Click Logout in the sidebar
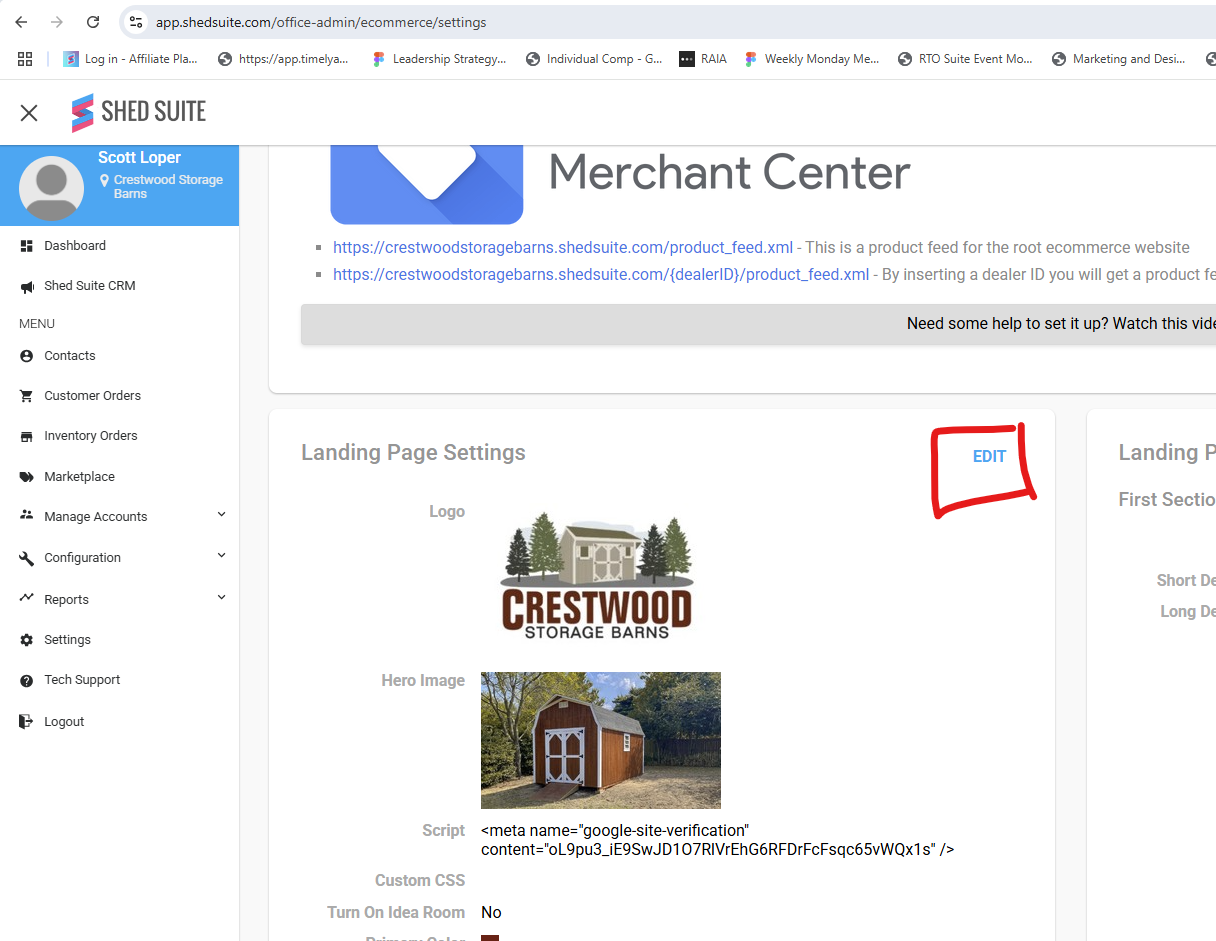The height and width of the screenshot is (941, 1216). (x=64, y=722)
